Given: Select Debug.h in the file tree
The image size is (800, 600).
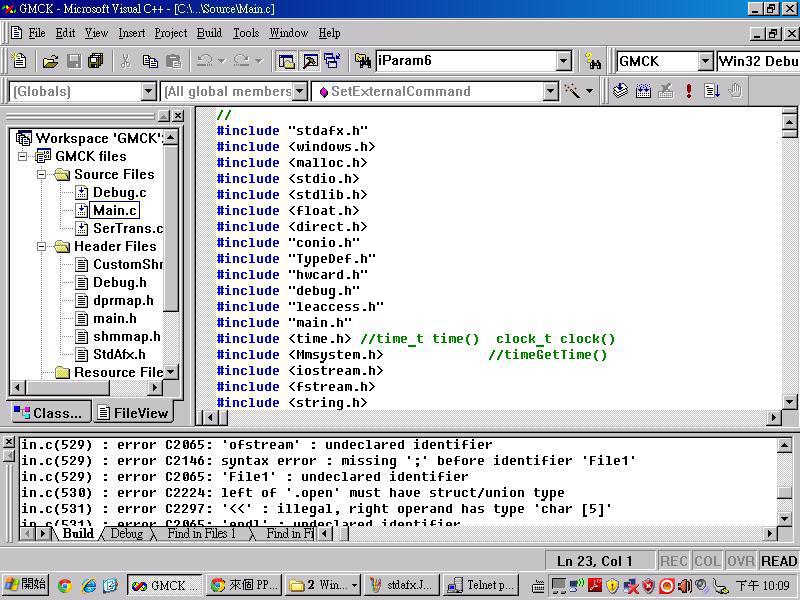Looking at the screenshot, I should (119, 282).
